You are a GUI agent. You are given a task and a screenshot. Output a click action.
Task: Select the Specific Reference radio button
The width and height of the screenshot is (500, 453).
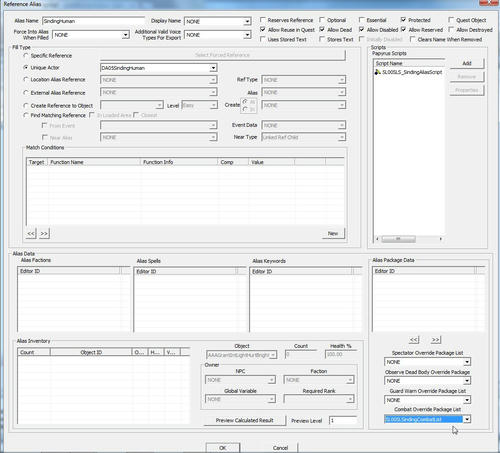26,55
